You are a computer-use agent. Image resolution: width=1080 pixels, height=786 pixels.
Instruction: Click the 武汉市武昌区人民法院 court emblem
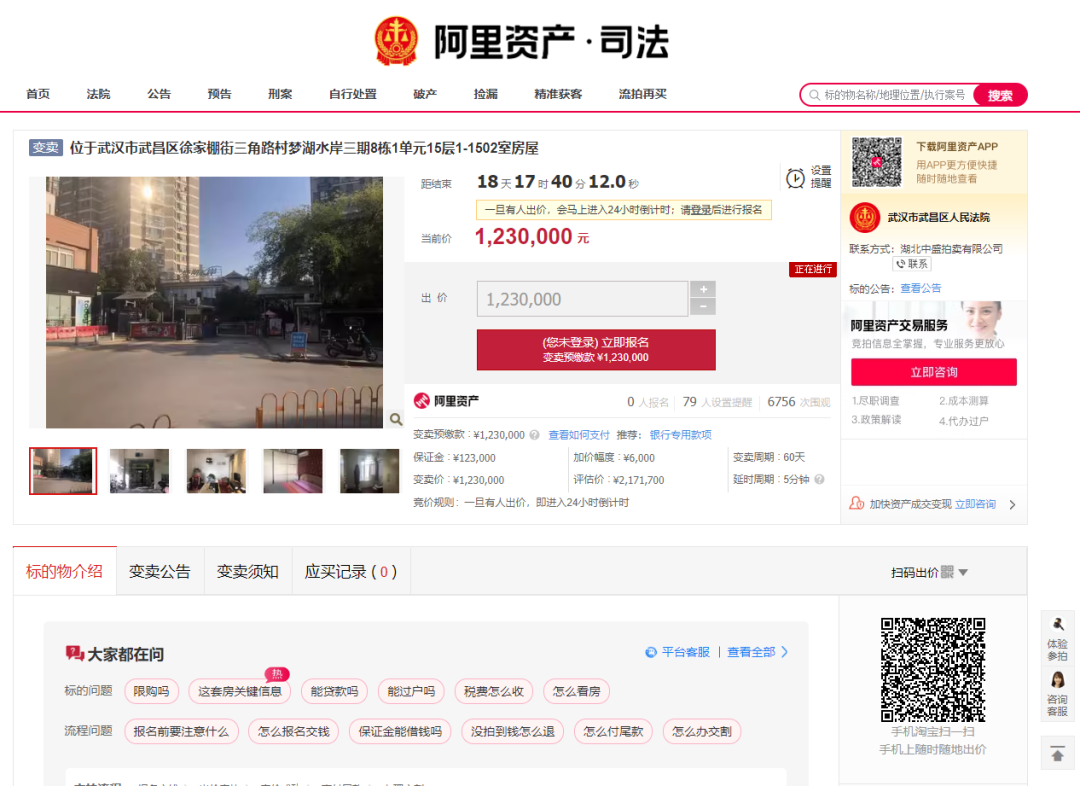pos(865,218)
